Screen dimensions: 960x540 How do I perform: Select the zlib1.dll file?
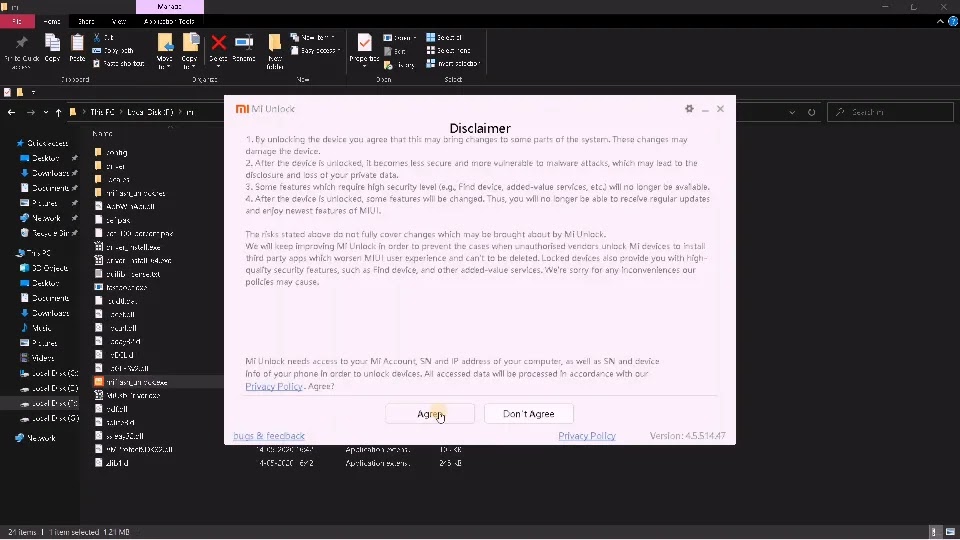click(x=112, y=463)
